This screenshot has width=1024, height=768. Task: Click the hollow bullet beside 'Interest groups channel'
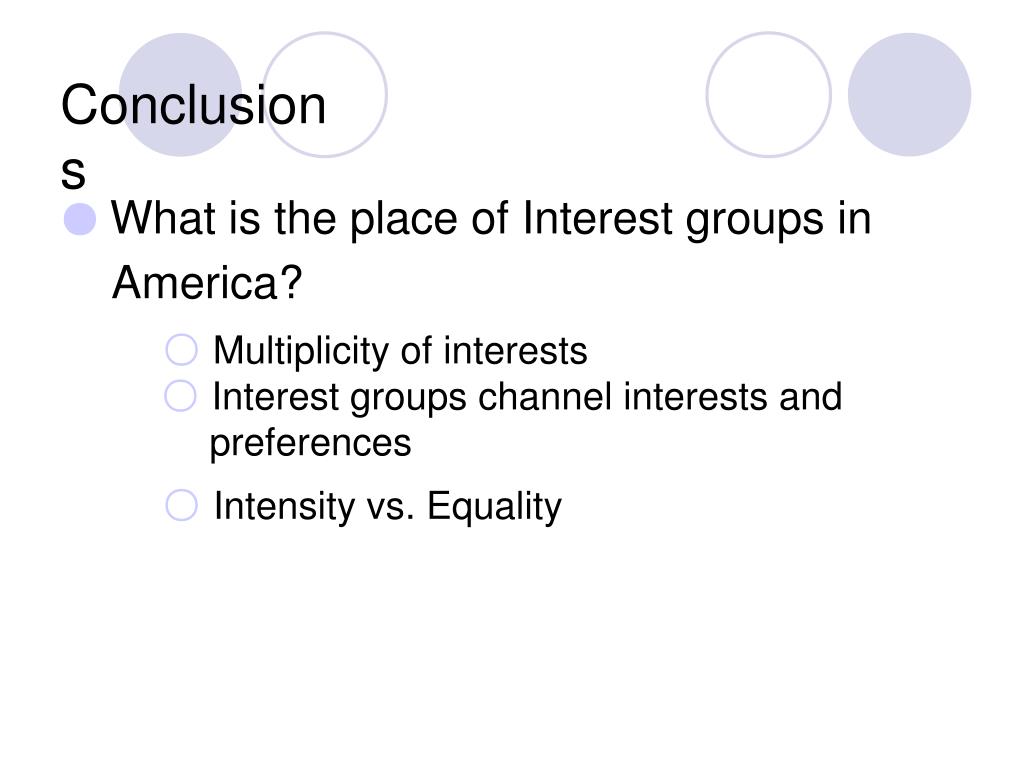tap(180, 396)
